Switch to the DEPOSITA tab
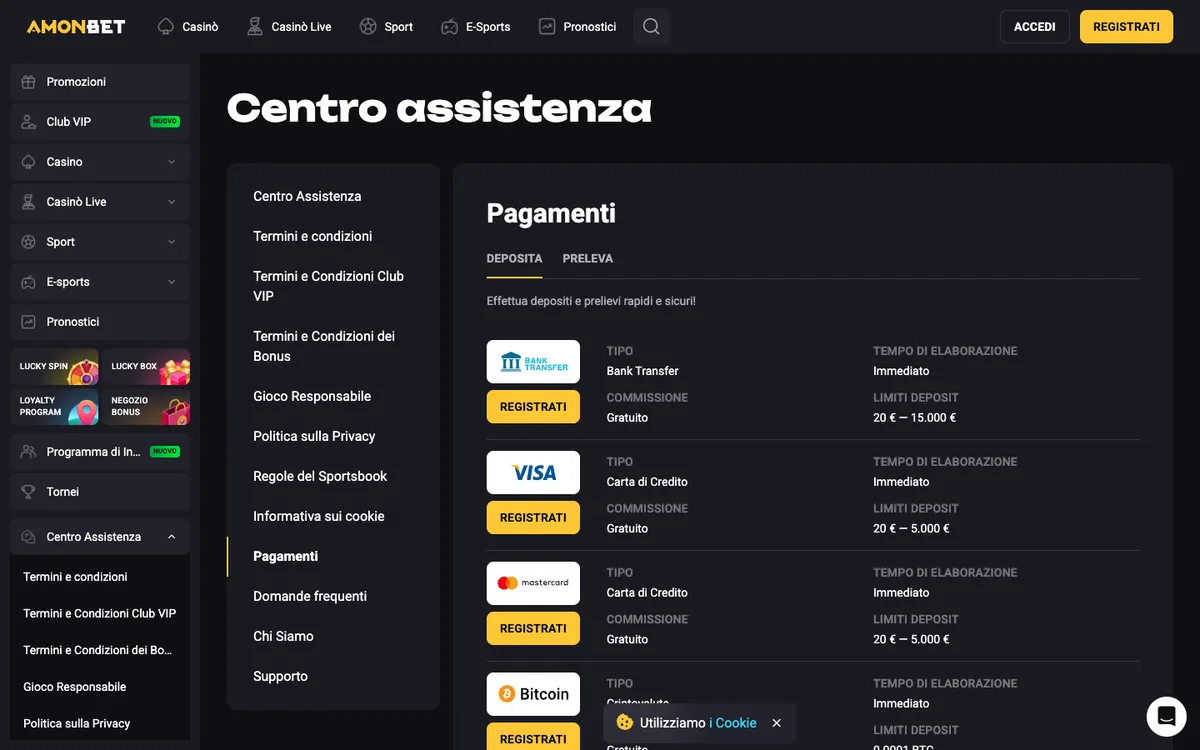This screenshot has width=1200, height=750. click(514, 259)
